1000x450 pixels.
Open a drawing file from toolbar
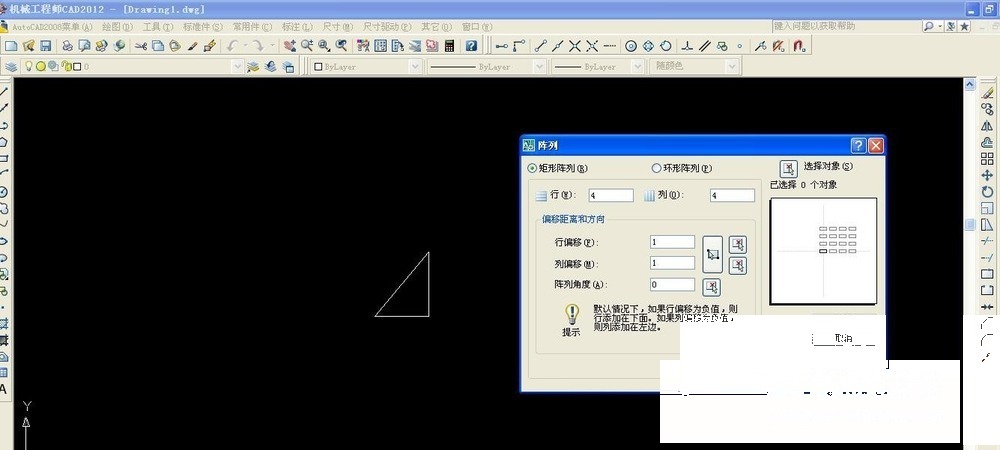[x=28, y=46]
